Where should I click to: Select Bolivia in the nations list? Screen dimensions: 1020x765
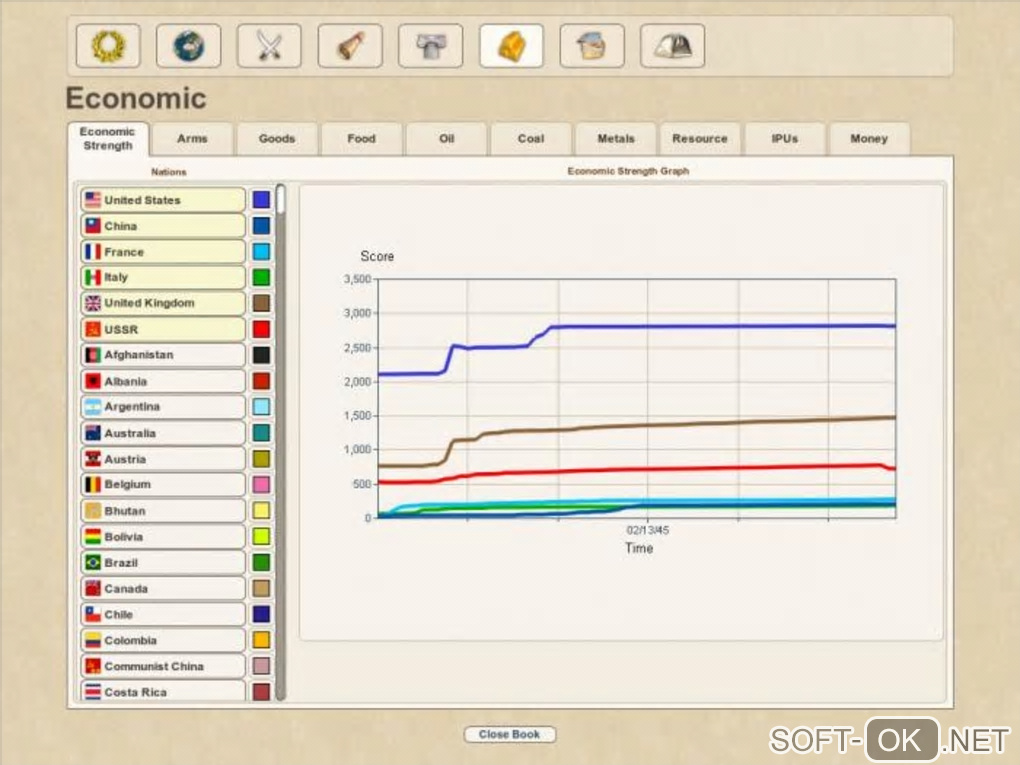click(163, 537)
